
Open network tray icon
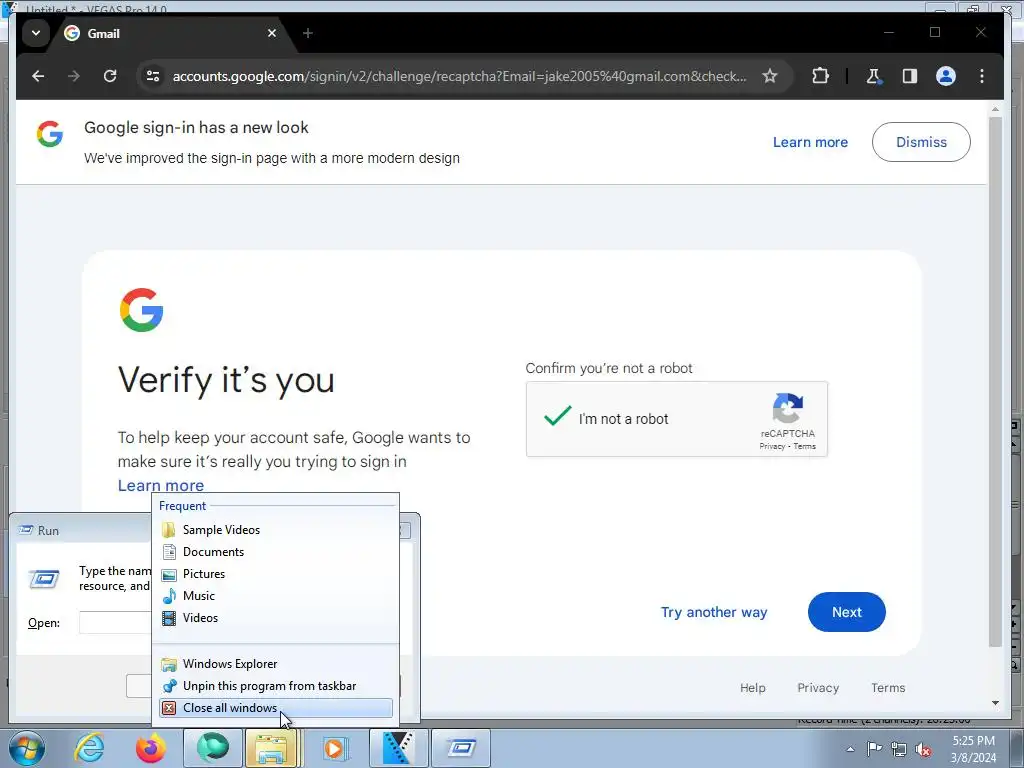coord(899,749)
